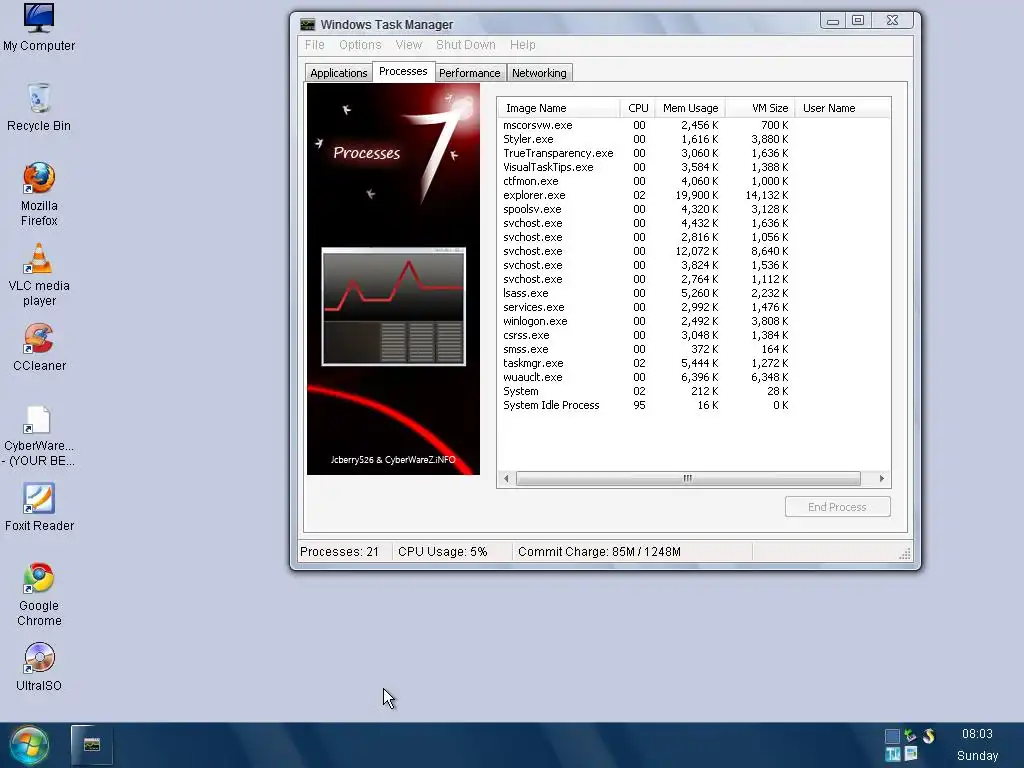Switch to the Performance tab
The width and height of the screenshot is (1024, 768).
470,73
